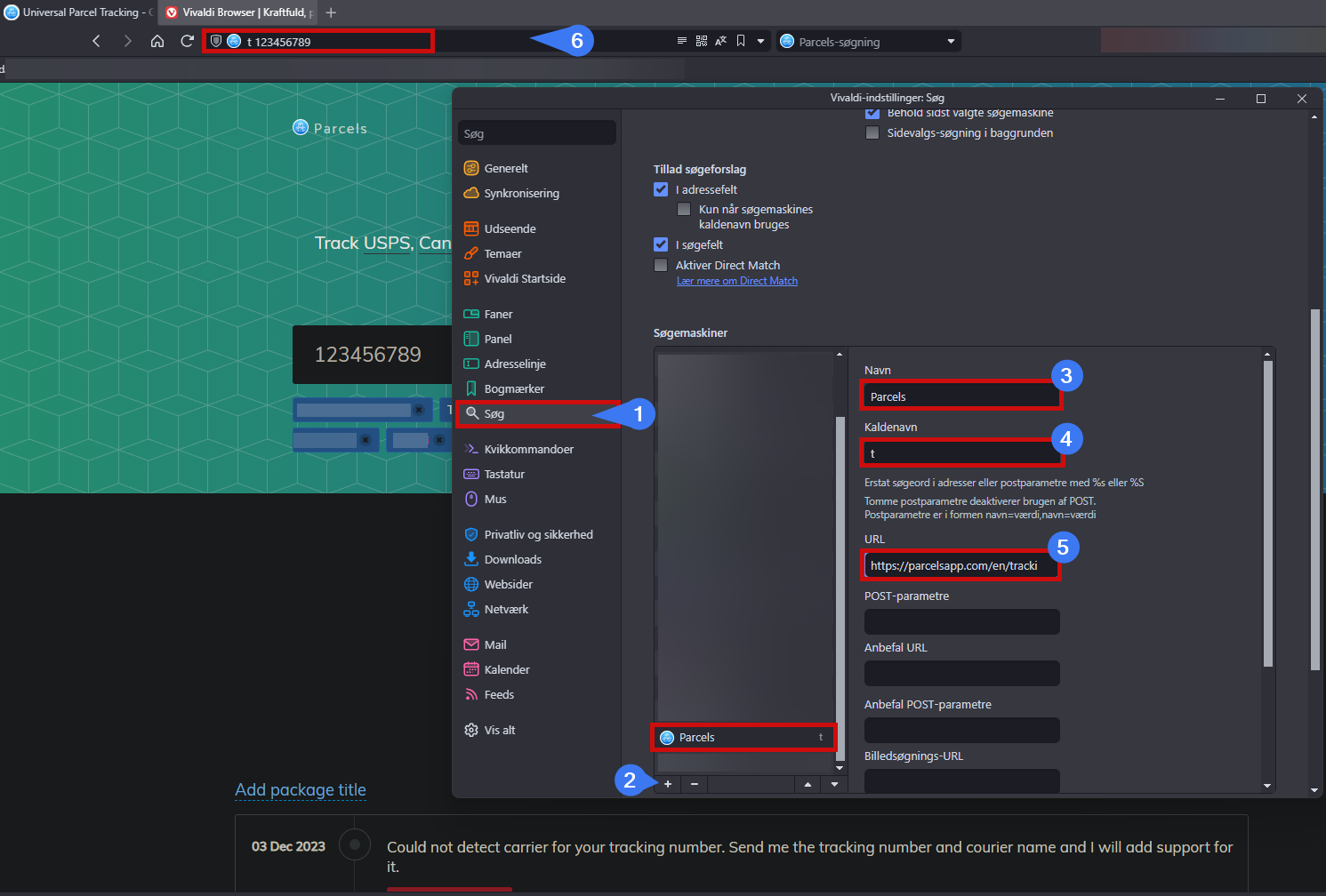1326x896 pixels.
Task: Click the Kaldenavn field containing t
Action: pyautogui.click(x=961, y=453)
